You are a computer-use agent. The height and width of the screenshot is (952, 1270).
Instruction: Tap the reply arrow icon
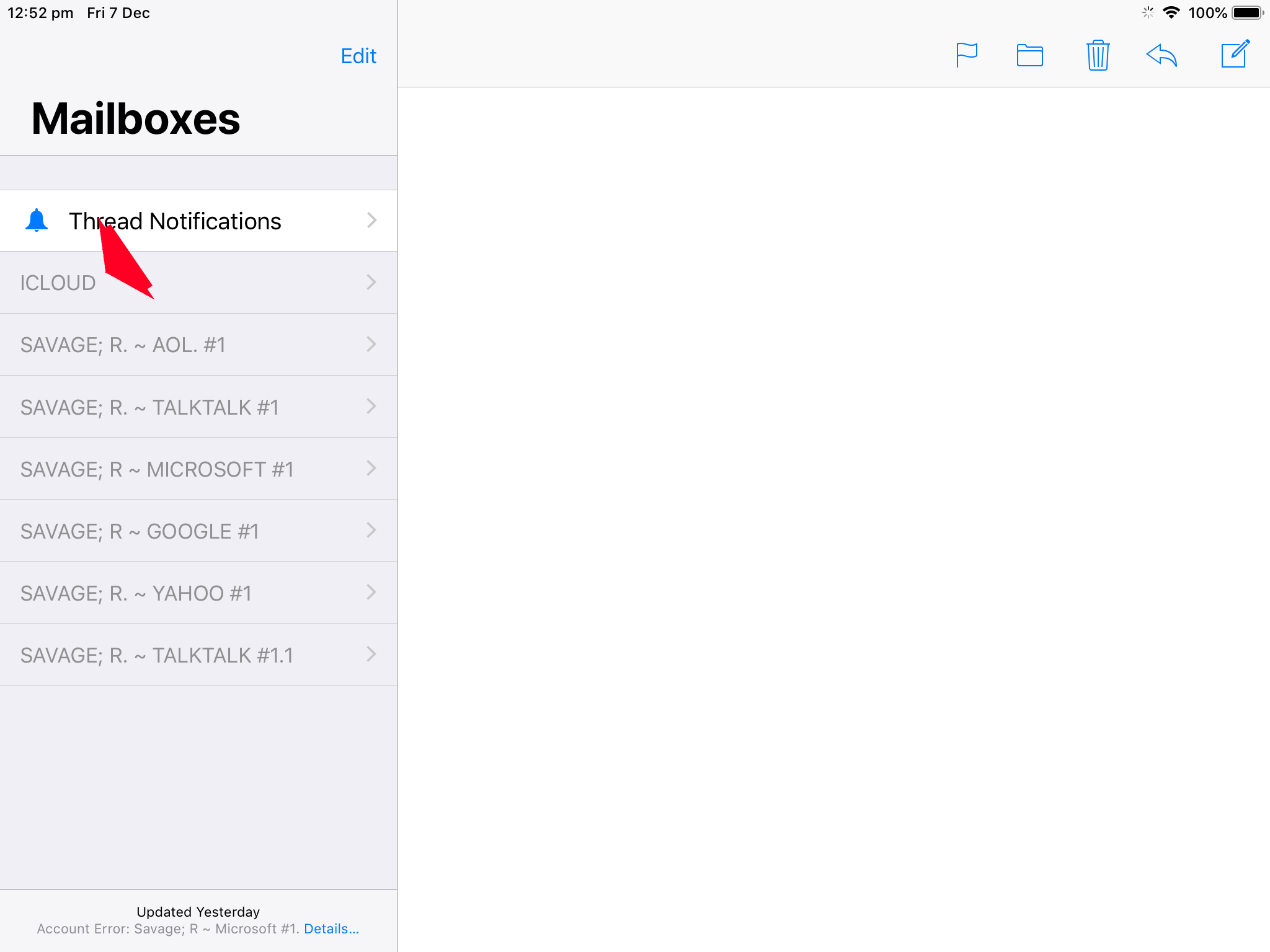point(1161,56)
